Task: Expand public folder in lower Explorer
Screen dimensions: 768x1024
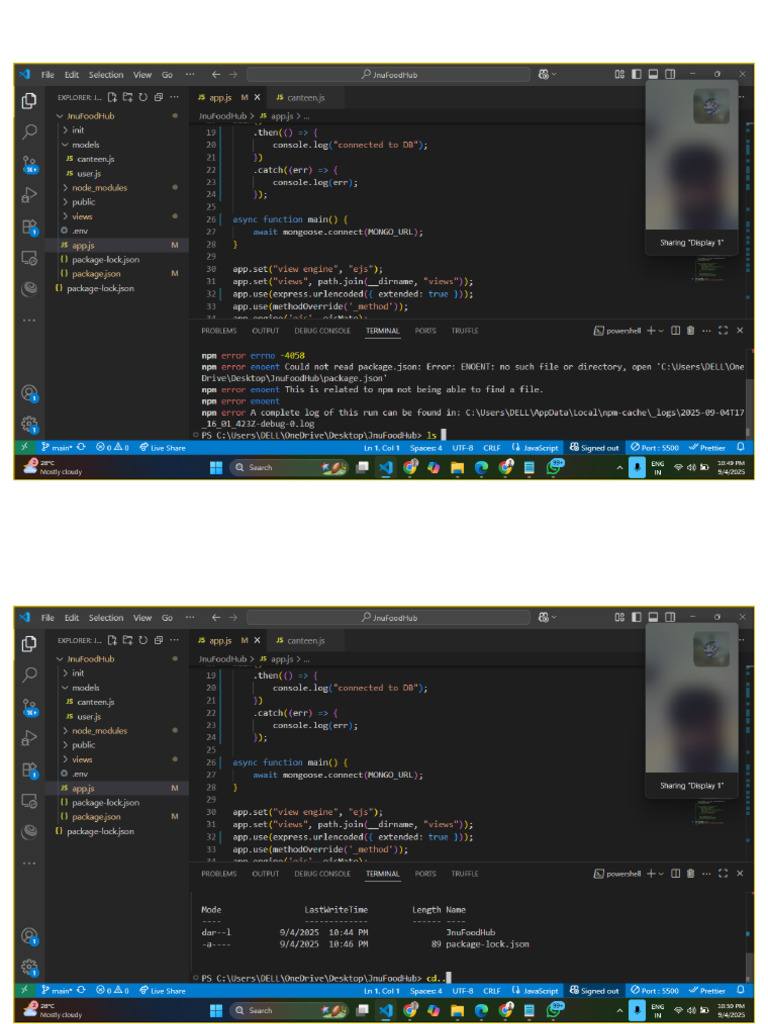Action: (65, 744)
